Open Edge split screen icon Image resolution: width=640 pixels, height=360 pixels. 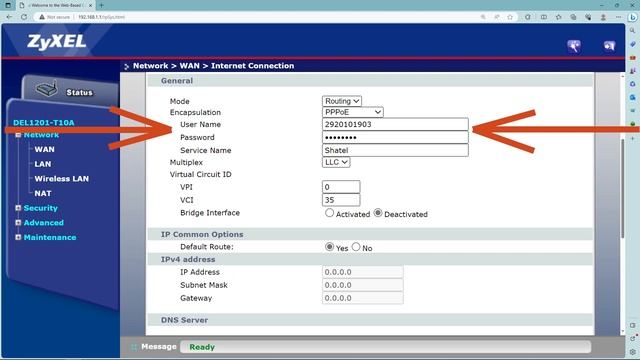544,17
